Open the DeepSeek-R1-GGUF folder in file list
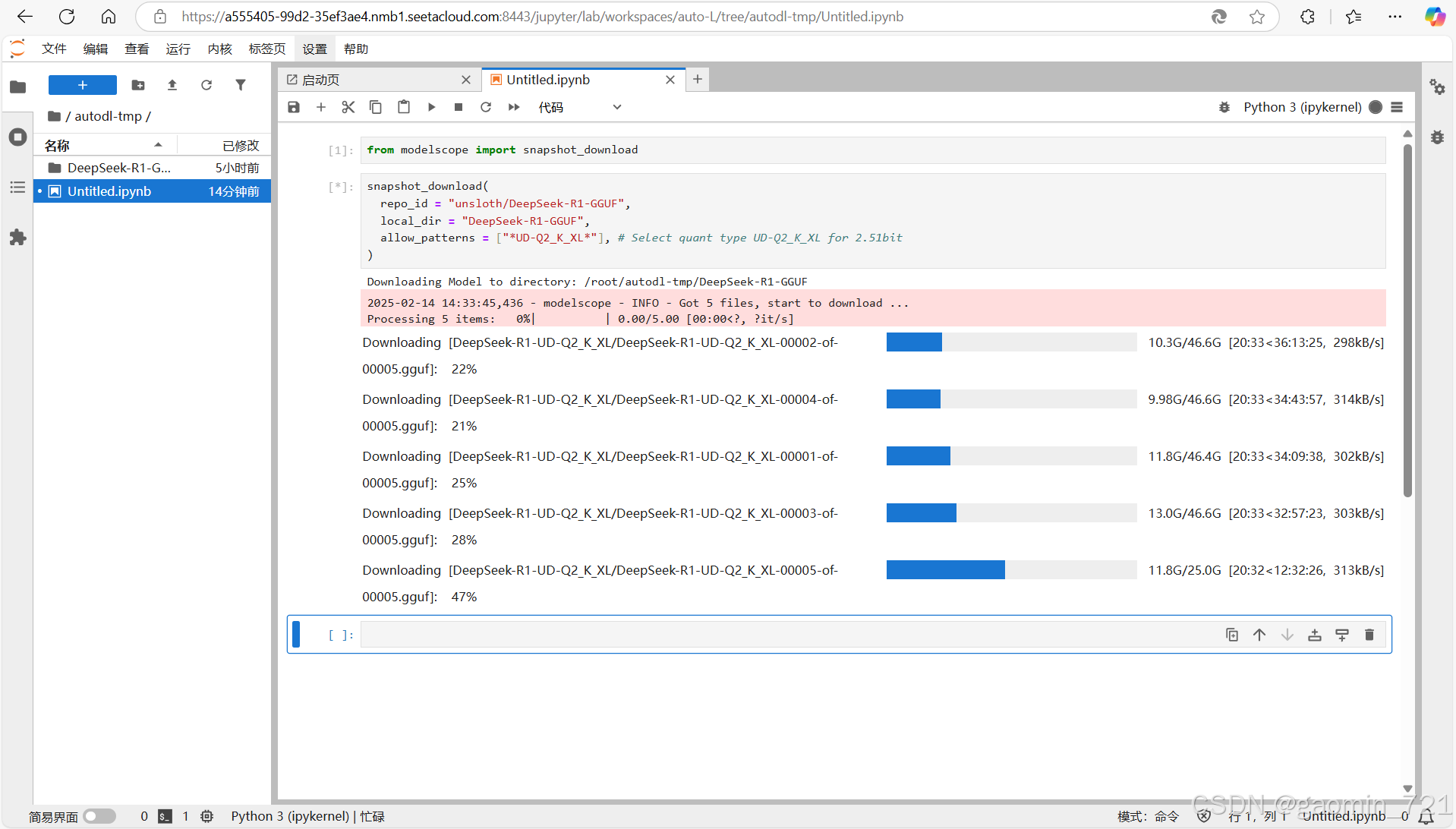Viewport: 1456px width, 829px height. [x=152, y=168]
